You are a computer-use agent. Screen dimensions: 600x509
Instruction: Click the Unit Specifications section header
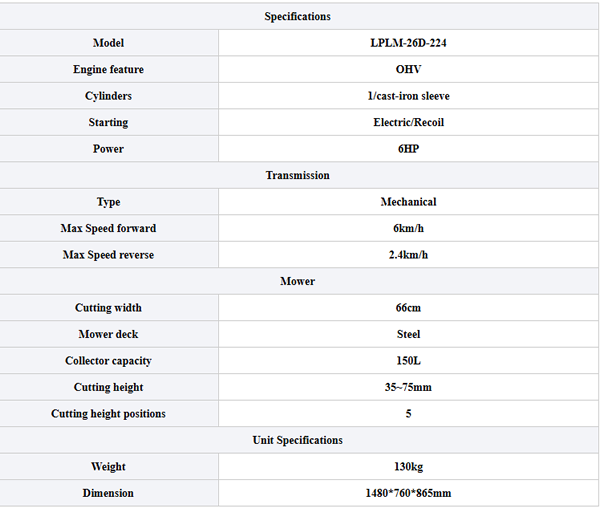(x=297, y=441)
